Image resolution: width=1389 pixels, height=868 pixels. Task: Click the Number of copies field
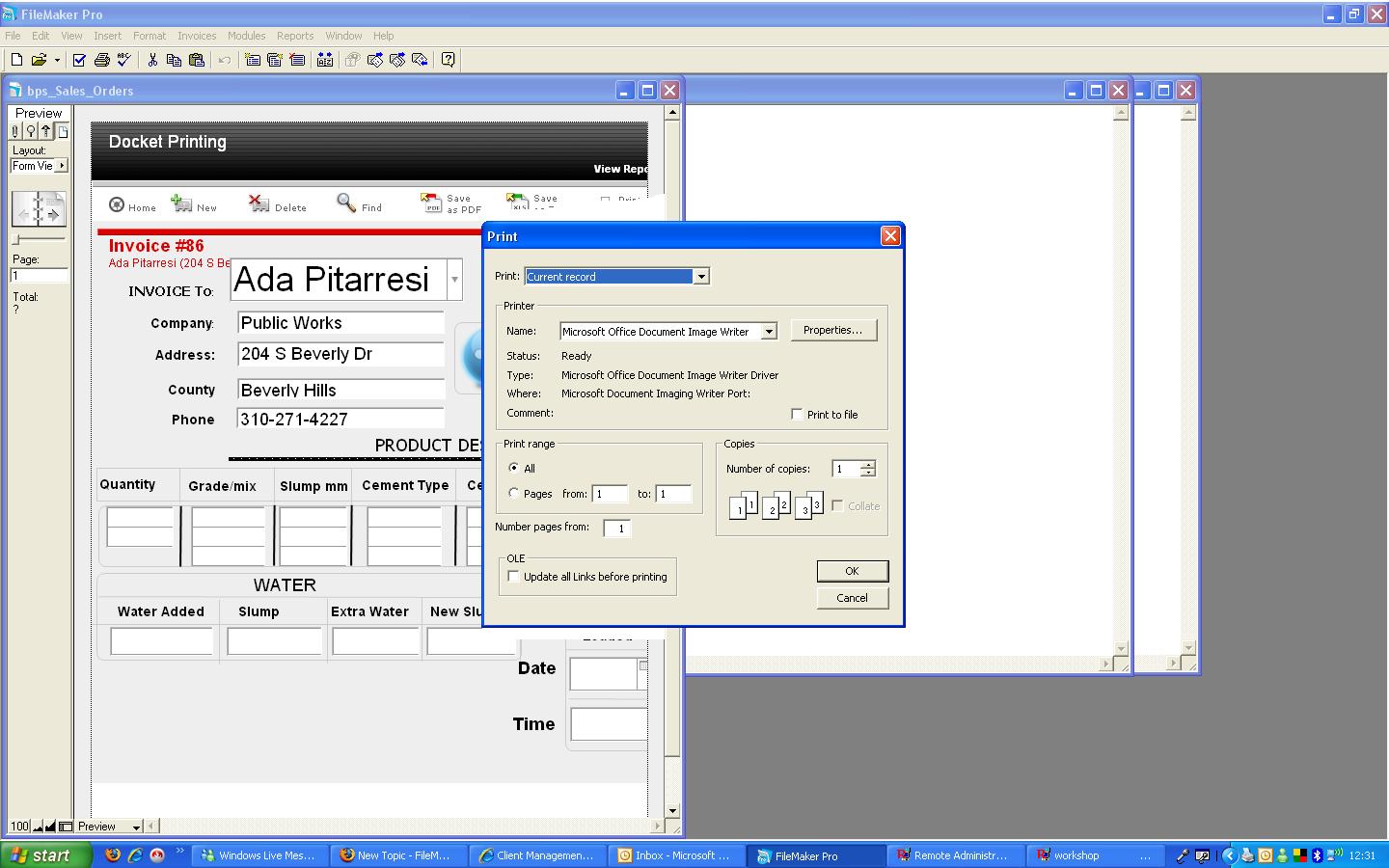pyautogui.click(x=846, y=469)
